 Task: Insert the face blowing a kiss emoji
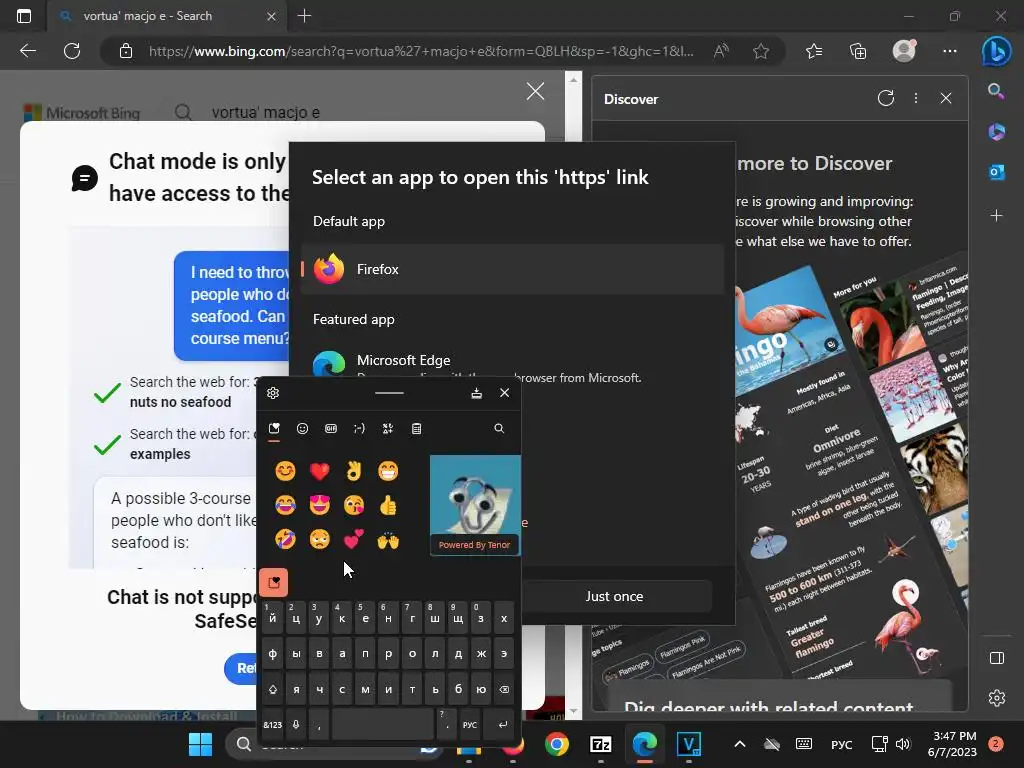point(354,505)
